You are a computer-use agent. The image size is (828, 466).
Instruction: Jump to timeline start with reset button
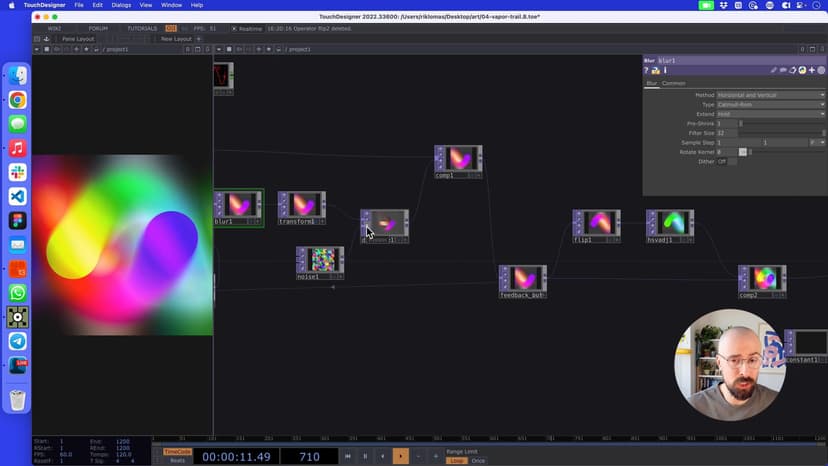point(347,456)
